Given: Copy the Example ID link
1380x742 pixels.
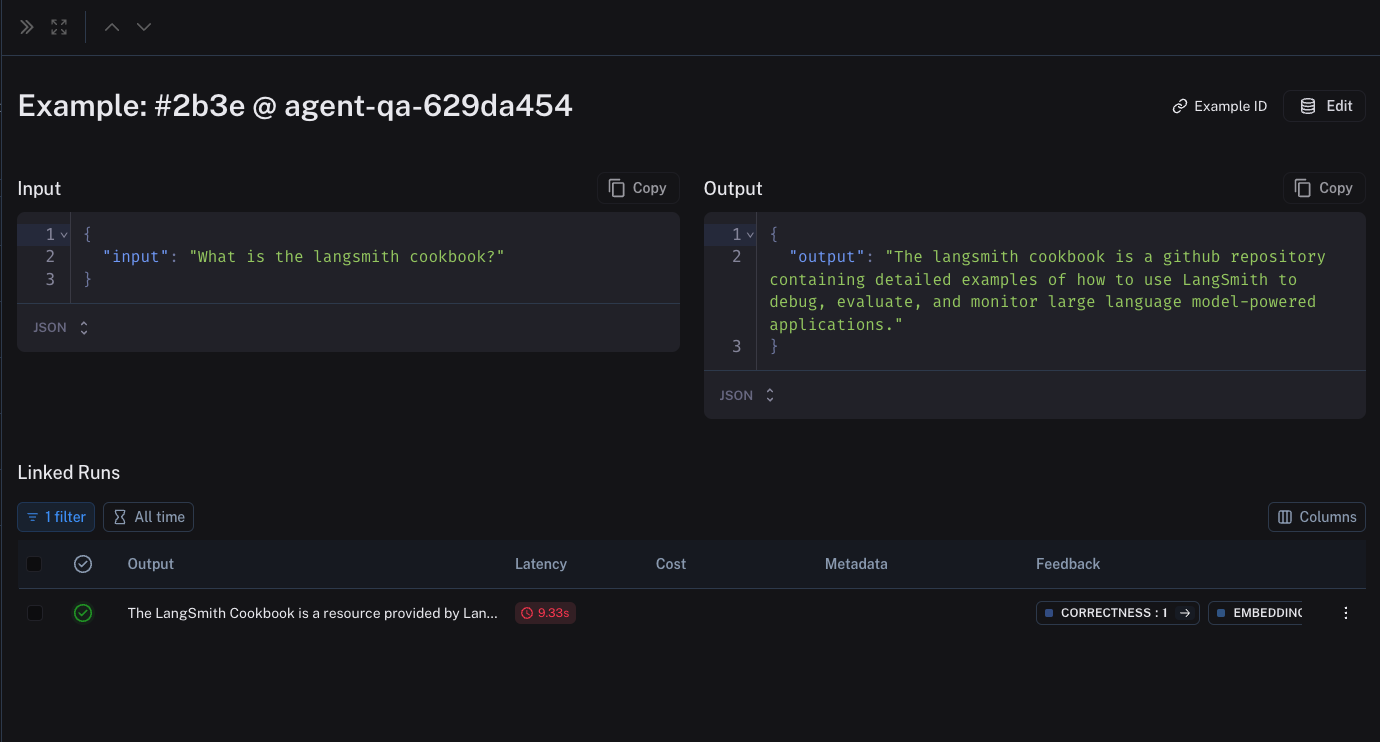Looking at the screenshot, I should tap(1220, 106).
